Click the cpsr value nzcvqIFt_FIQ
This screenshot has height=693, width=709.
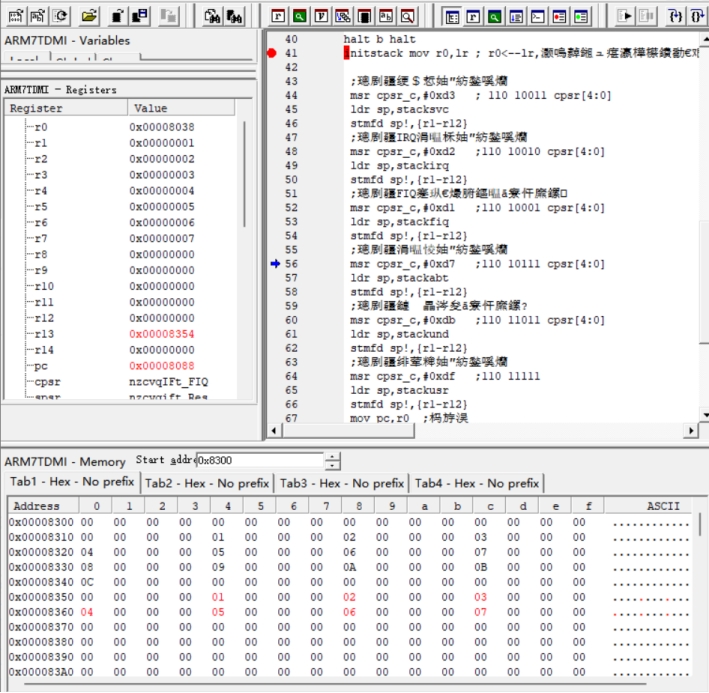[x=169, y=382]
